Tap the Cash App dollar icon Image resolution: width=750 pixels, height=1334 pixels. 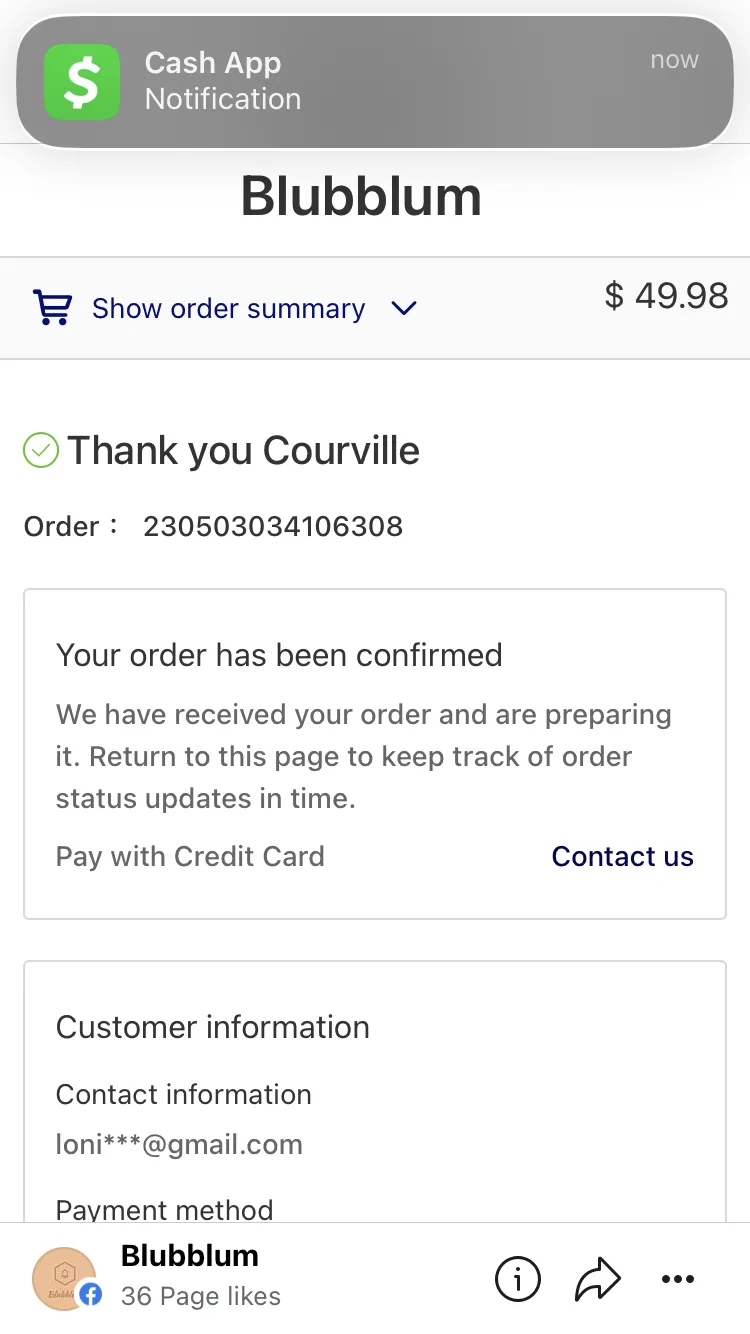coord(82,81)
